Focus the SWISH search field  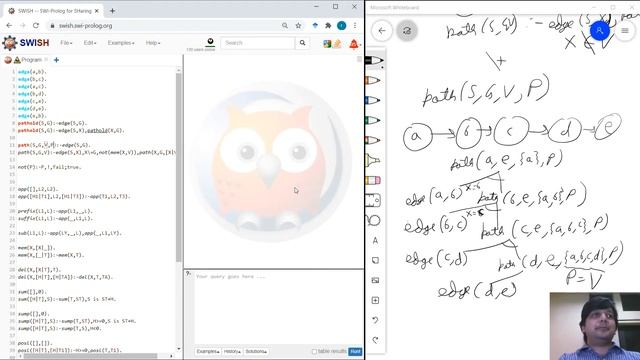point(258,43)
